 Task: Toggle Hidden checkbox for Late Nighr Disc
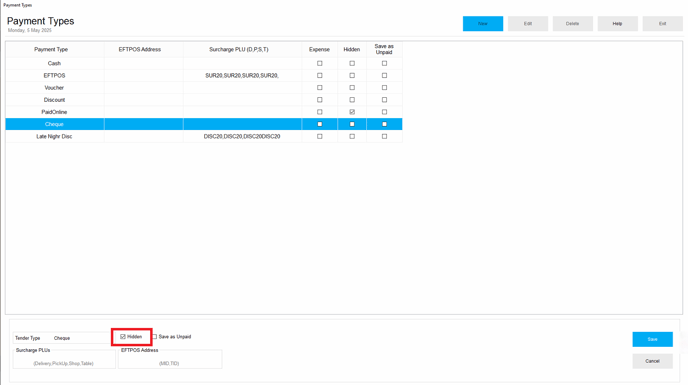(352, 137)
